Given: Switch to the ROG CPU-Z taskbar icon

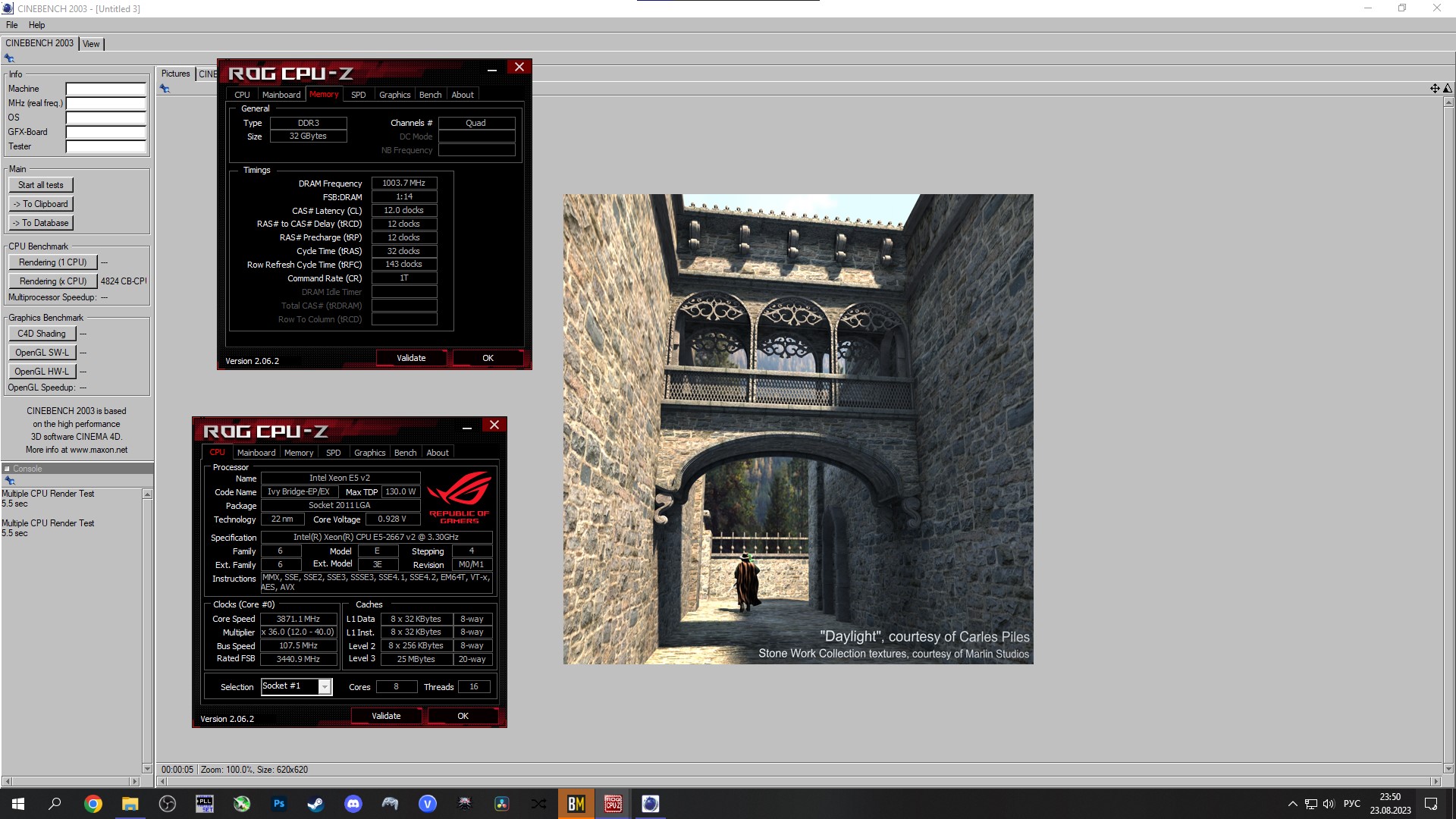Looking at the screenshot, I should (613, 804).
